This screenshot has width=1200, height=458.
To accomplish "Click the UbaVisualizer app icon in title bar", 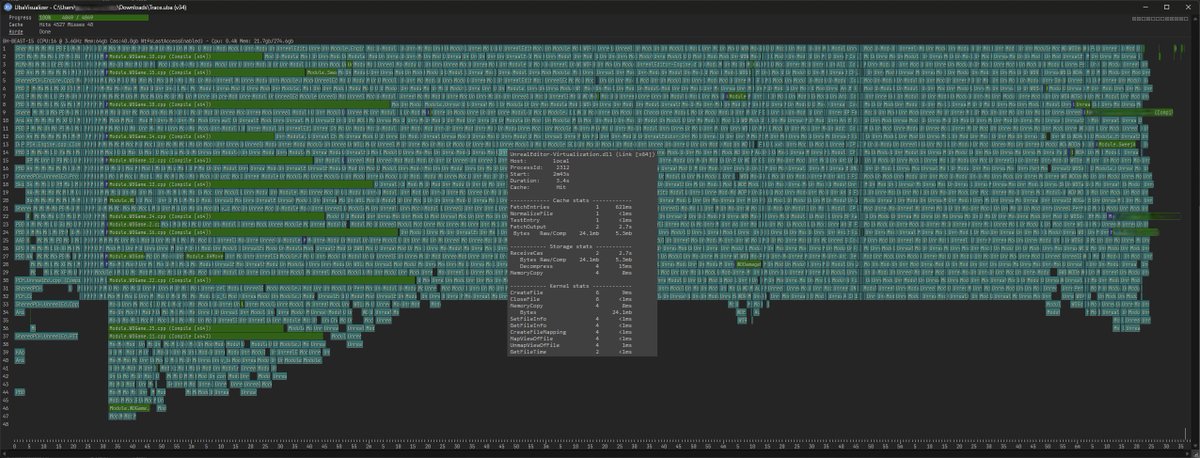I will point(6,5).
